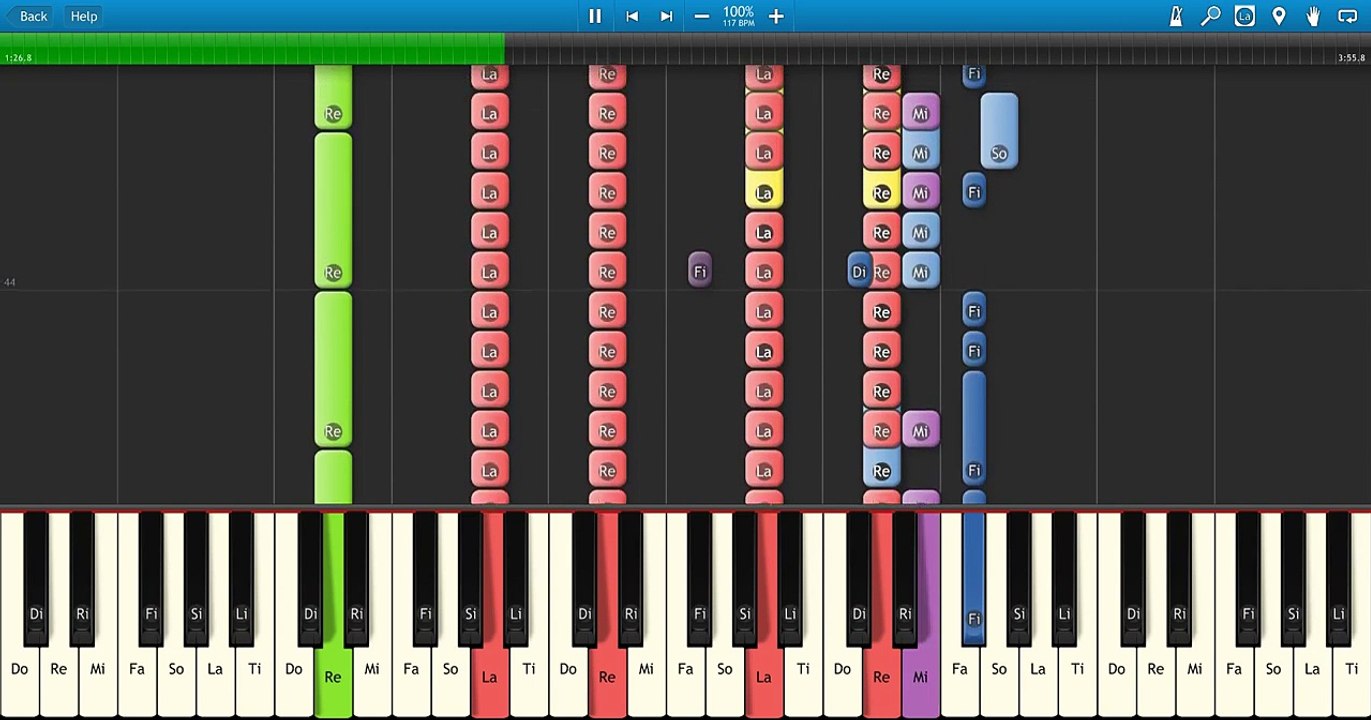
Task: Toggle the La note labels icon
Action: click(x=1244, y=16)
